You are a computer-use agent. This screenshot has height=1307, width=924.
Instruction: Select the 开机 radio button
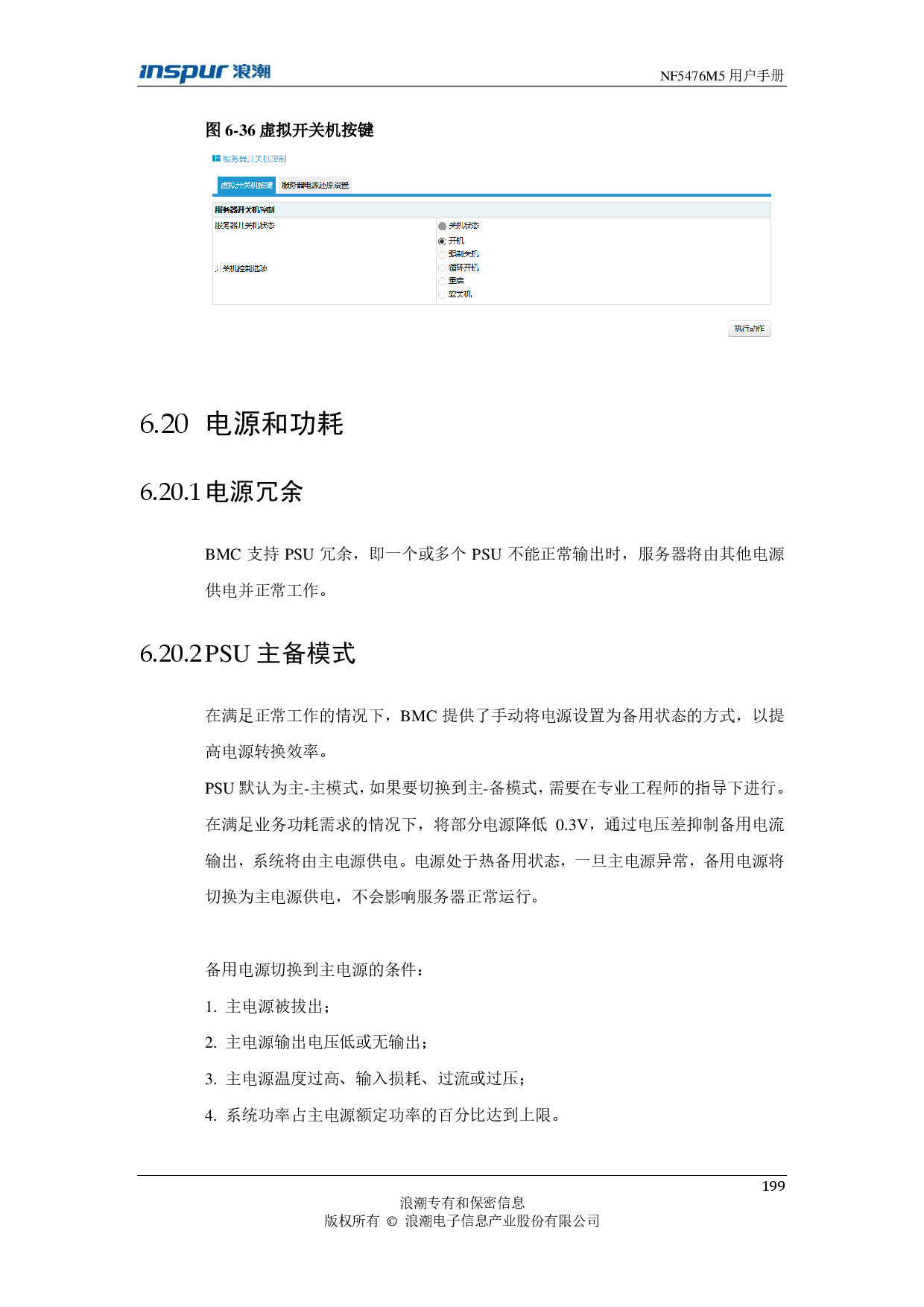point(442,241)
